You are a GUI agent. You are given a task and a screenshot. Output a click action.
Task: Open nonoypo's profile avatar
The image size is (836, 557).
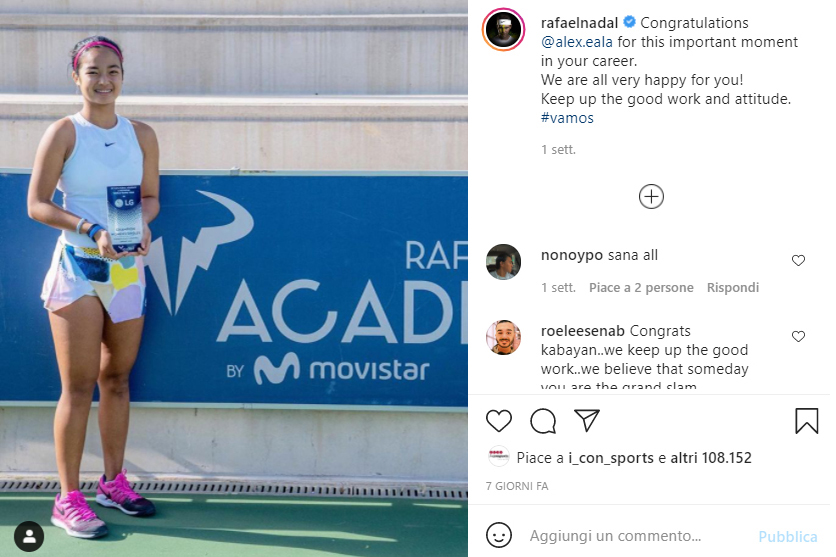[x=504, y=262]
